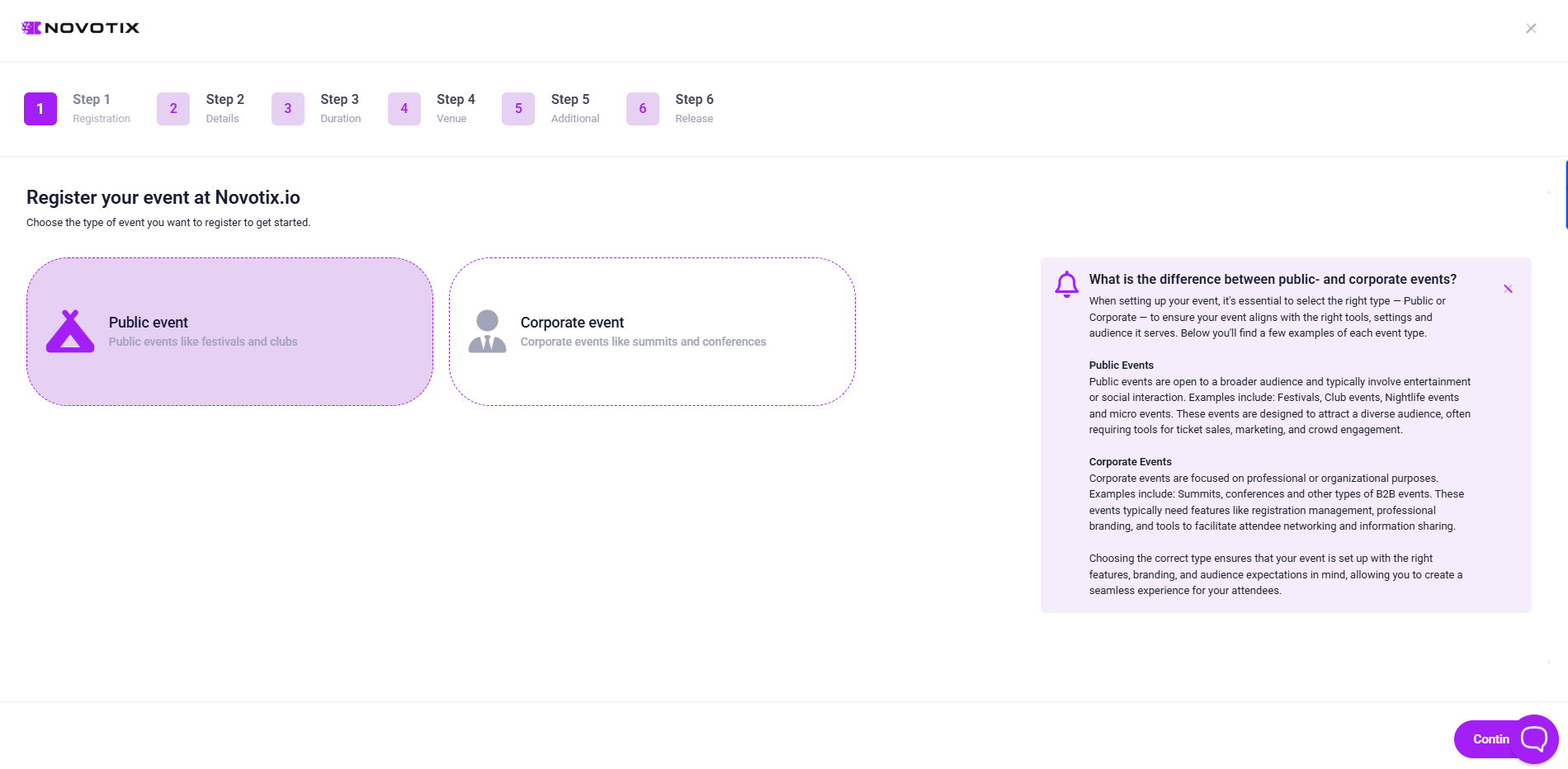Open the live chat support bubble
This screenshot has height=769, width=1568.
point(1534,738)
